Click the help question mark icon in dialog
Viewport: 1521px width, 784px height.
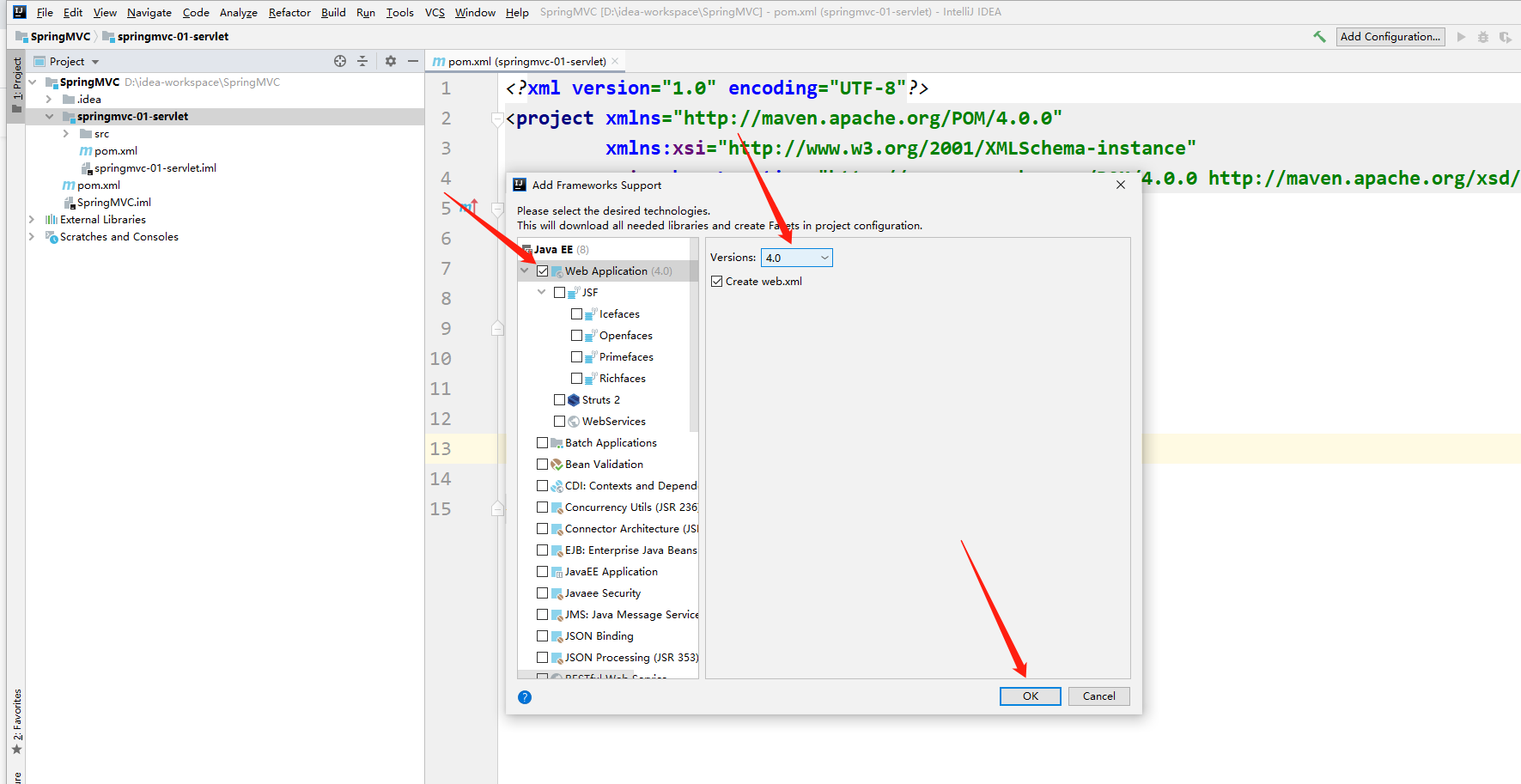tap(525, 697)
